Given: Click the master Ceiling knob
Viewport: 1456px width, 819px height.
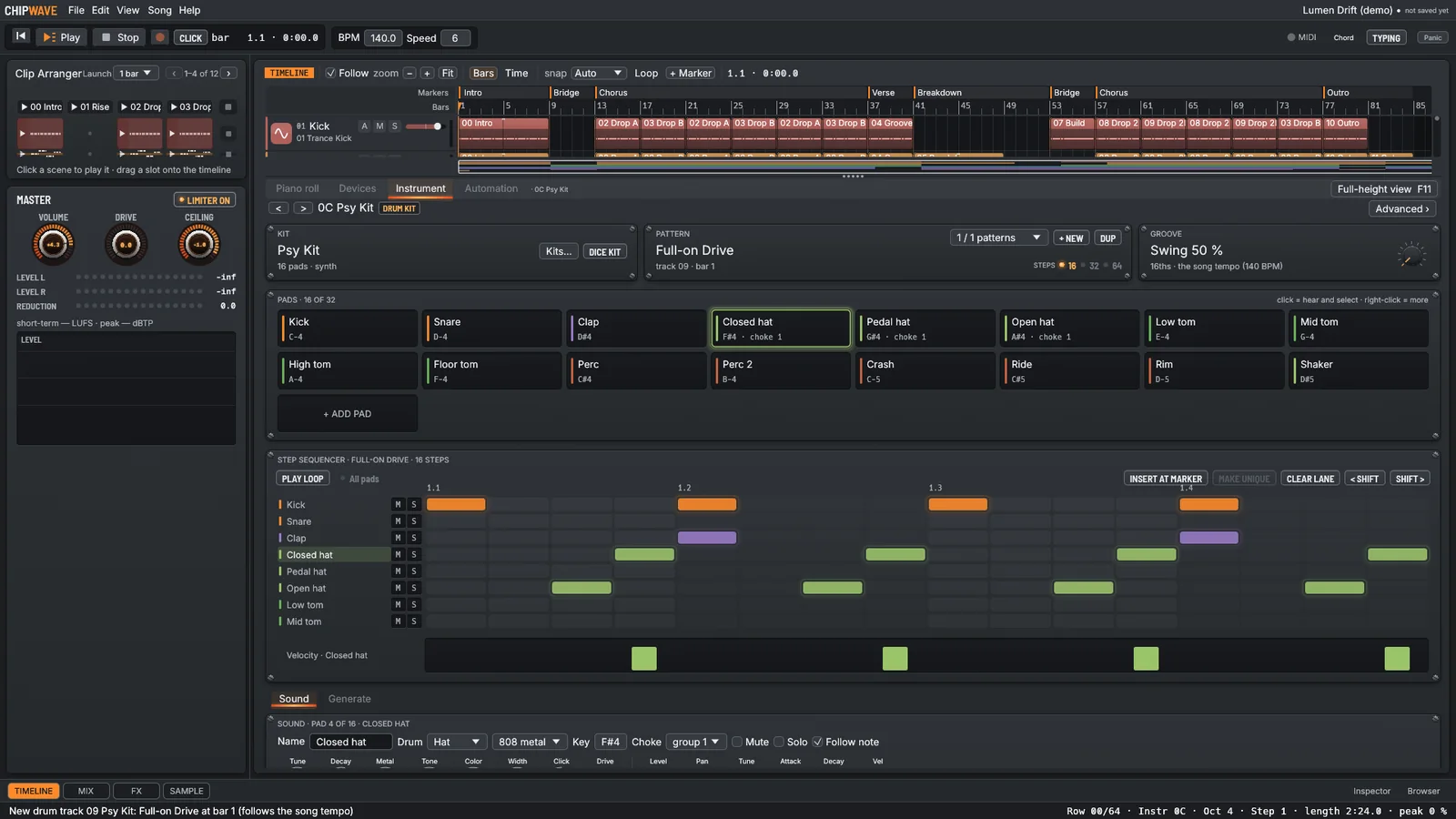Looking at the screenshot, I should click(199, 244).
